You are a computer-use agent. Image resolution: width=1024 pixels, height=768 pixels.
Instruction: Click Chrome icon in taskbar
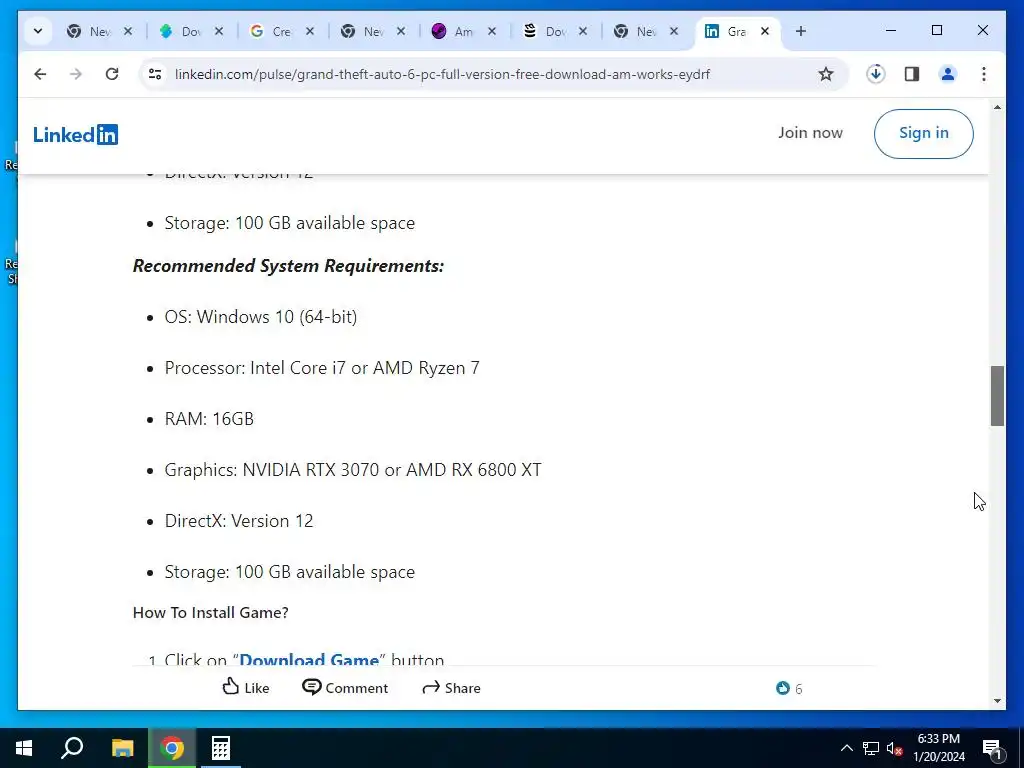[x=172, y=748]
